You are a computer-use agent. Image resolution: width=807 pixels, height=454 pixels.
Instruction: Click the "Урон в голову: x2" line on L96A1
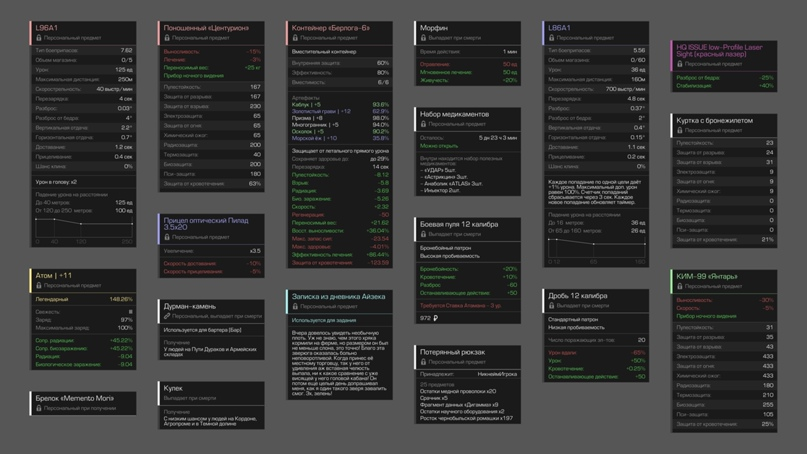pyautogui.click(x=56, y=182)
